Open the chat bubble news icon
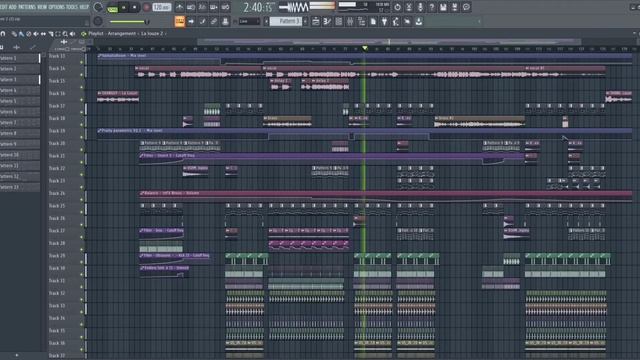Viewport: 640px width, 360px height. (x=466, y=7)
